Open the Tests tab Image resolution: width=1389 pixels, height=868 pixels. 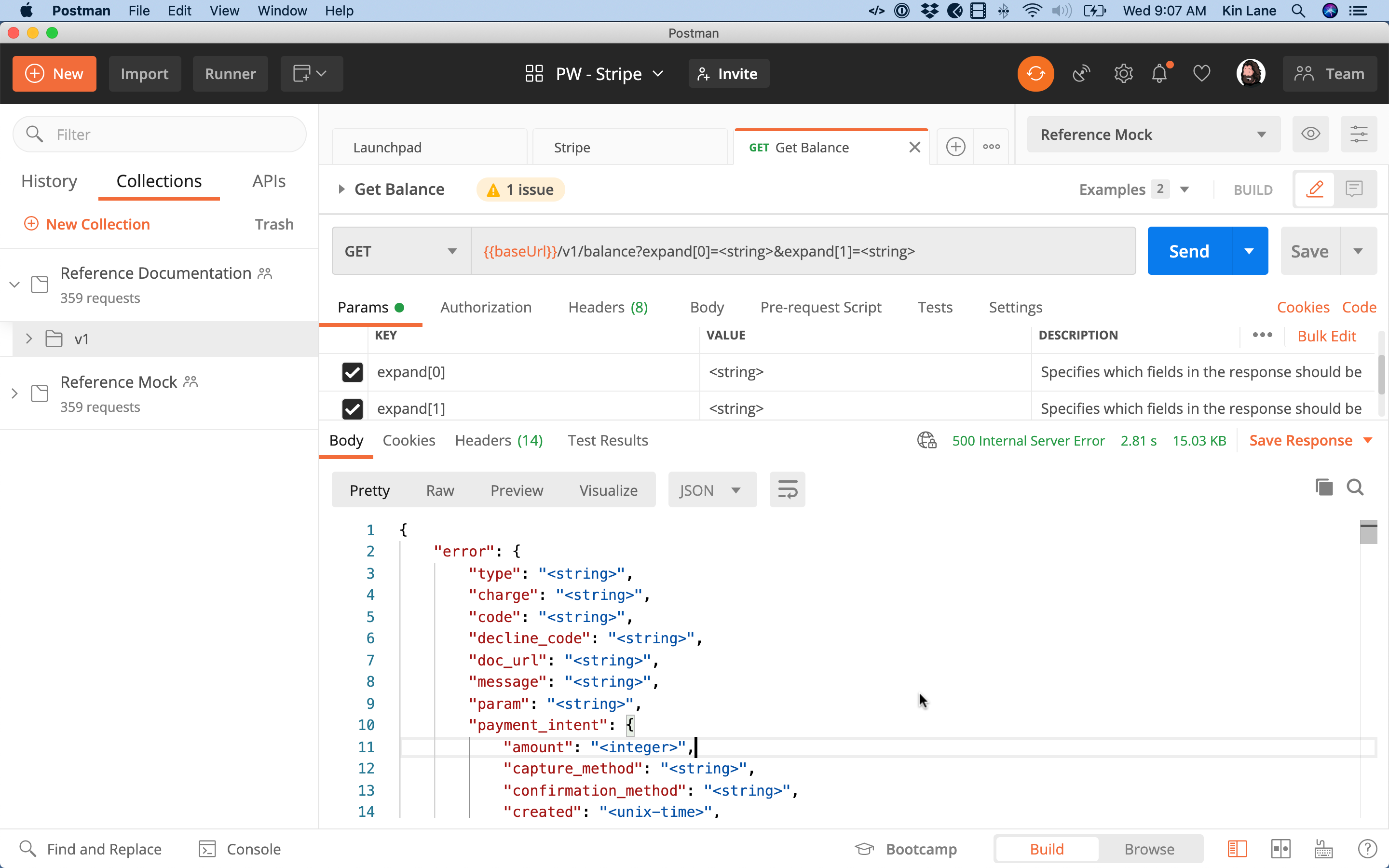tap(935, 307)
